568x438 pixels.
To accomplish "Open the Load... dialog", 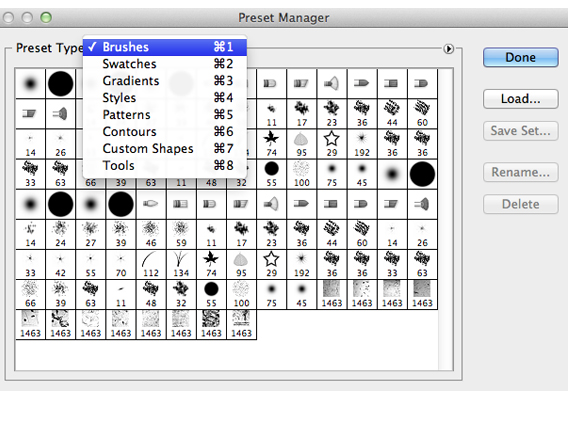I will click(x=521, y=99).
